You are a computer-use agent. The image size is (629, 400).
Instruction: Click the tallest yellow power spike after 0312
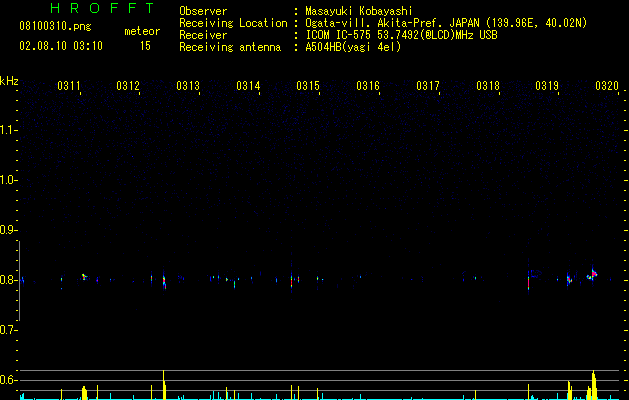point(164,384)
